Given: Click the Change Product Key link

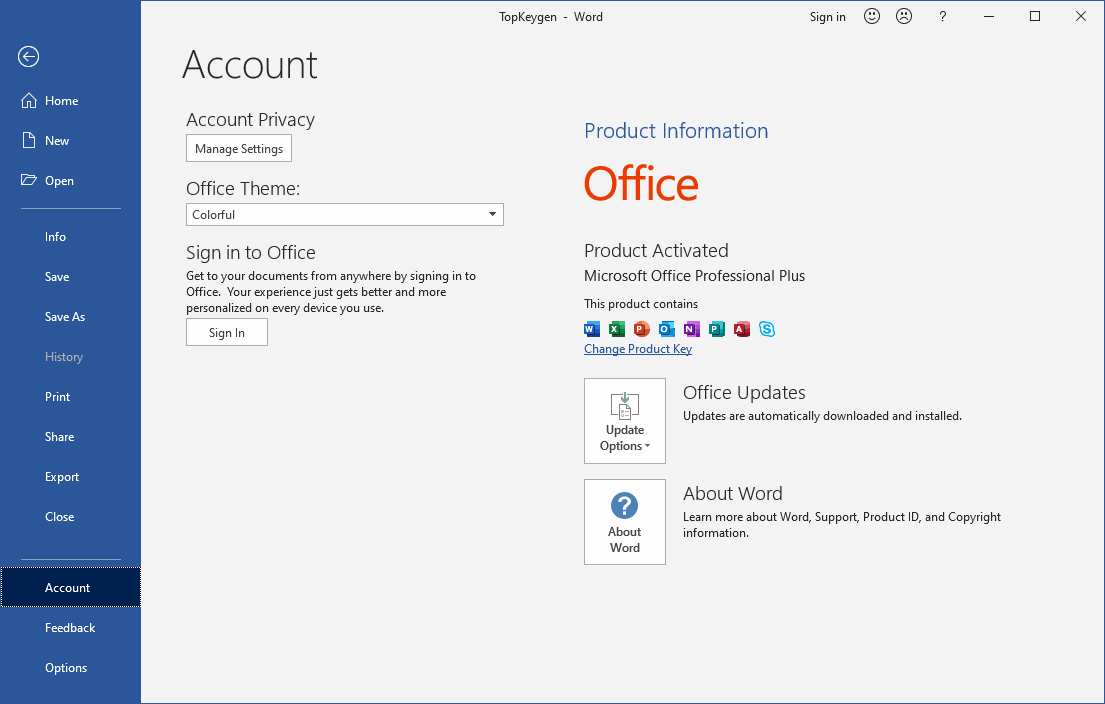Looking at the screenshot, I should point(638,349).
